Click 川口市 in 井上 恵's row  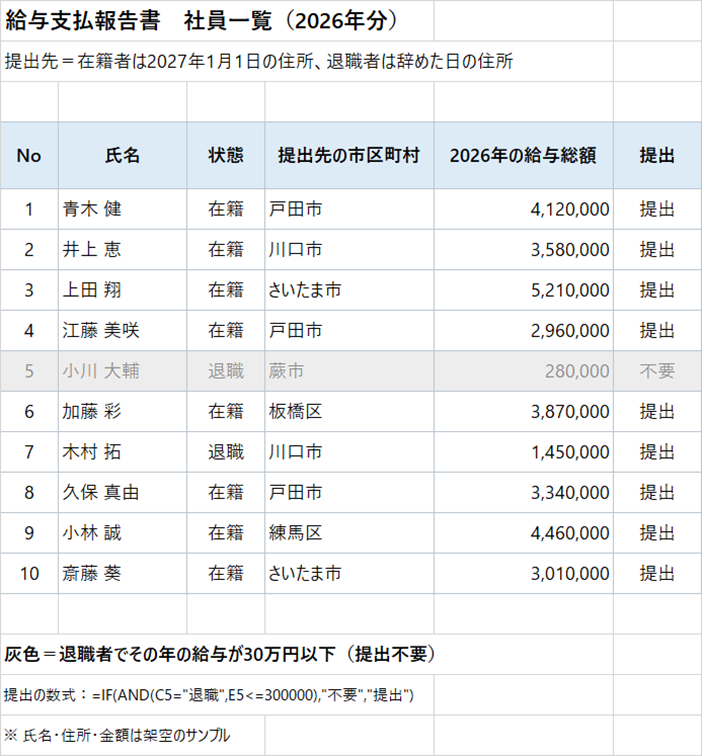(x=349, y=250)
